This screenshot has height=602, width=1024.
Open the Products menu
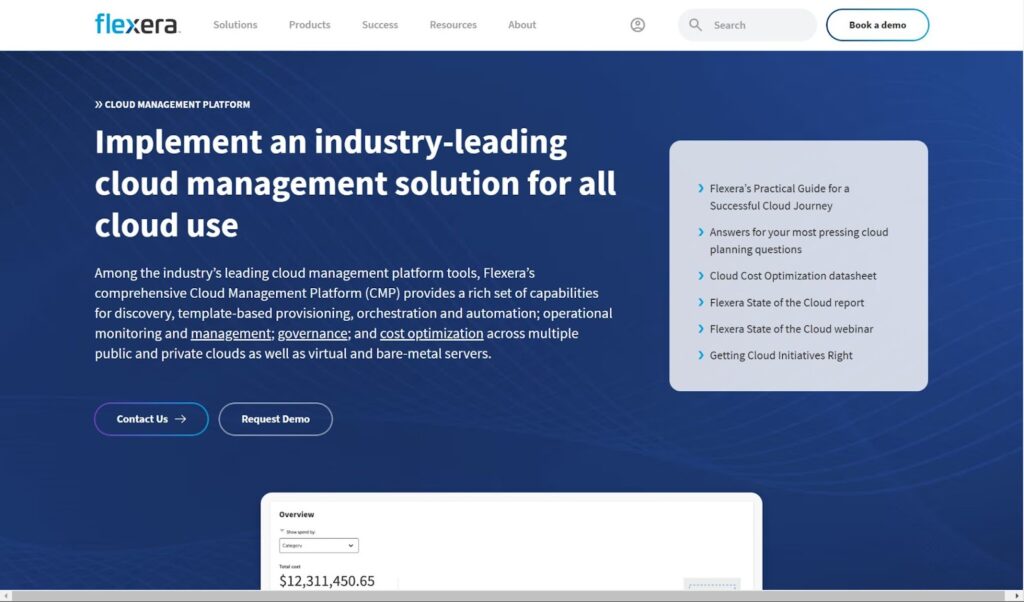click(x=309, y=25)
